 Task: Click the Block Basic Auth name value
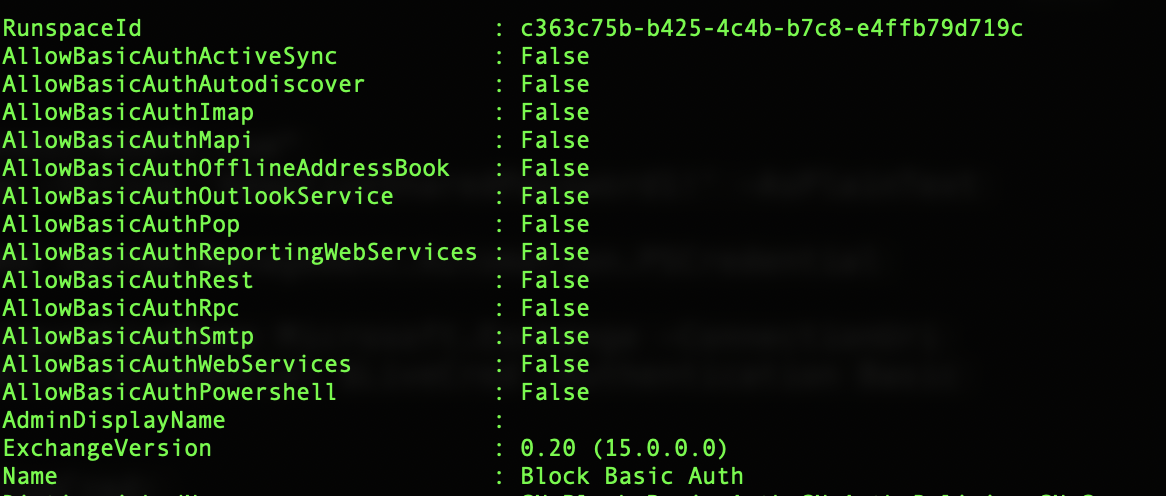632,477
